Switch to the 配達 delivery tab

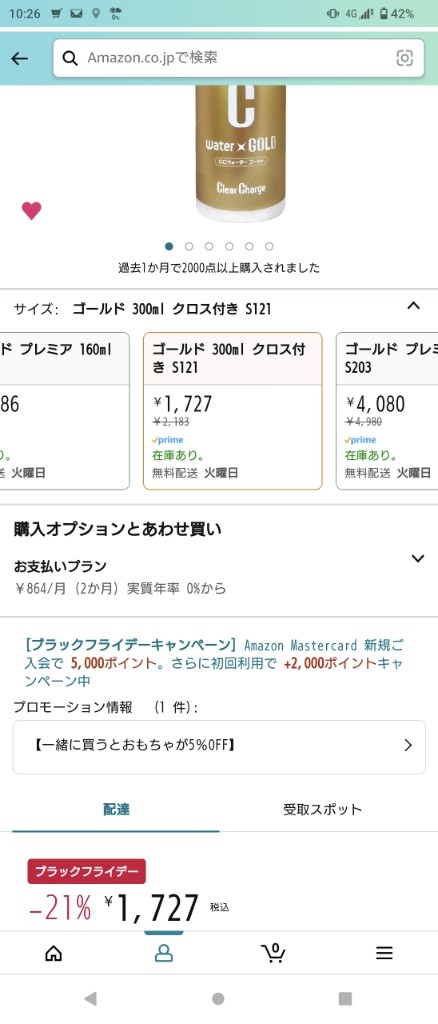point(116,810)
